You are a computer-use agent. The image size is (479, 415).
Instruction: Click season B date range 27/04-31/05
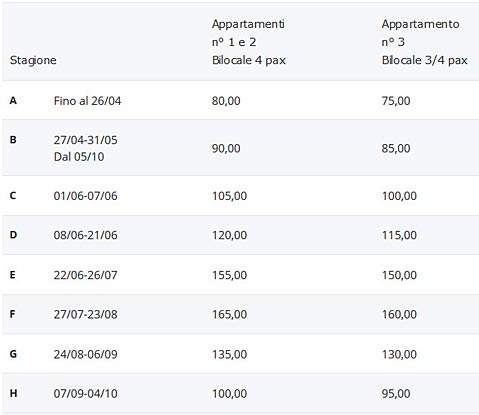[85, 140]
